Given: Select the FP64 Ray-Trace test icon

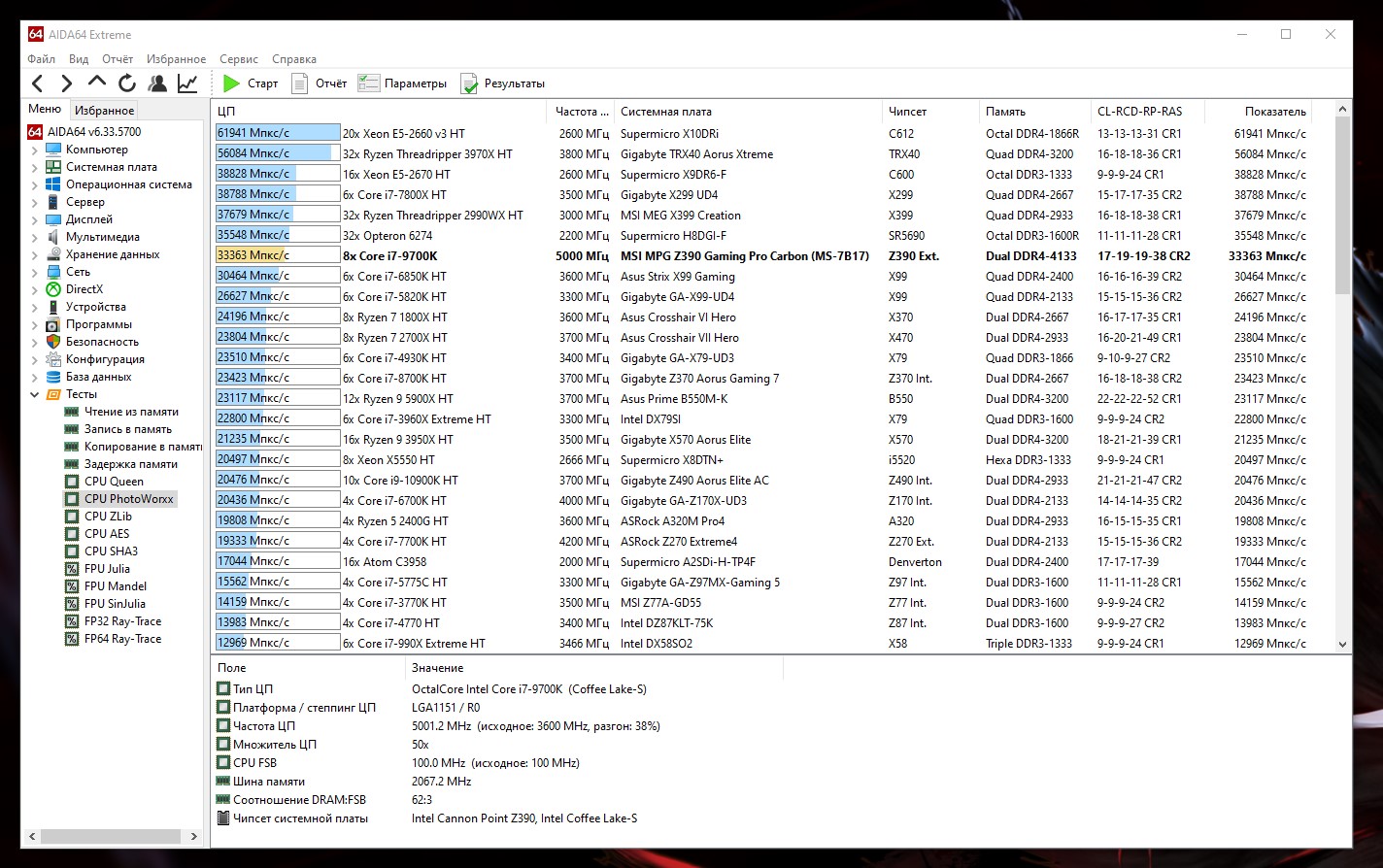Looking at the screenshot, I should pyautogui.click(x=72, y=639).
